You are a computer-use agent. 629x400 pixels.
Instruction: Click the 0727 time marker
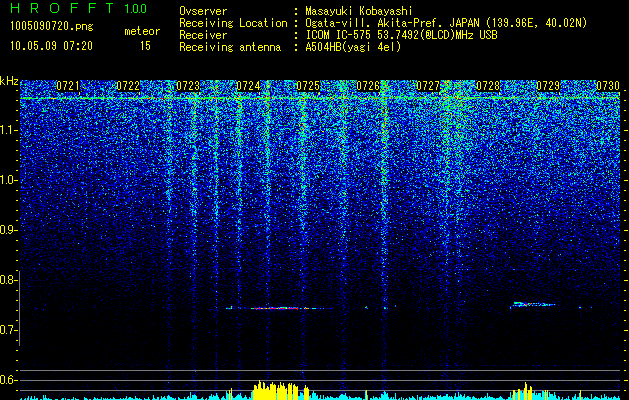click(x=428, y=86)
